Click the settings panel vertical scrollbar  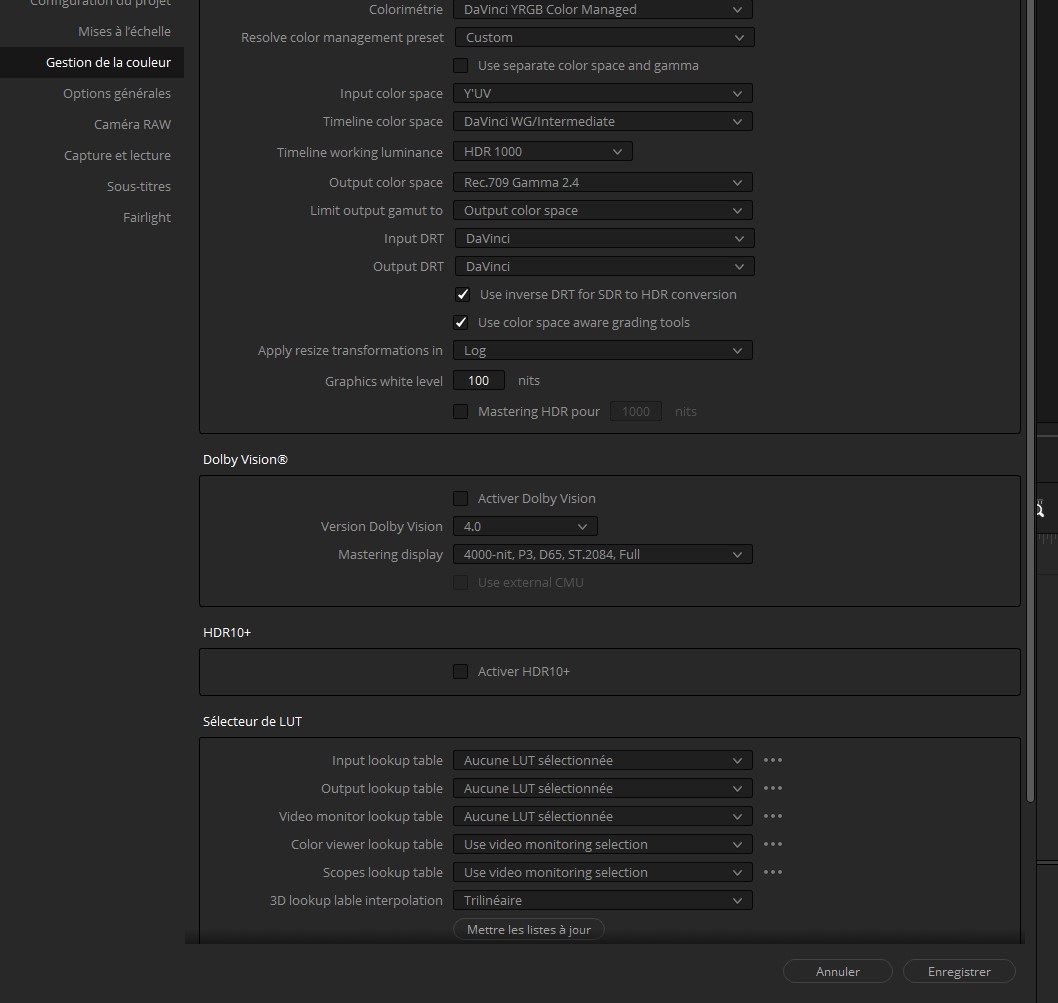pos(1031,400)
